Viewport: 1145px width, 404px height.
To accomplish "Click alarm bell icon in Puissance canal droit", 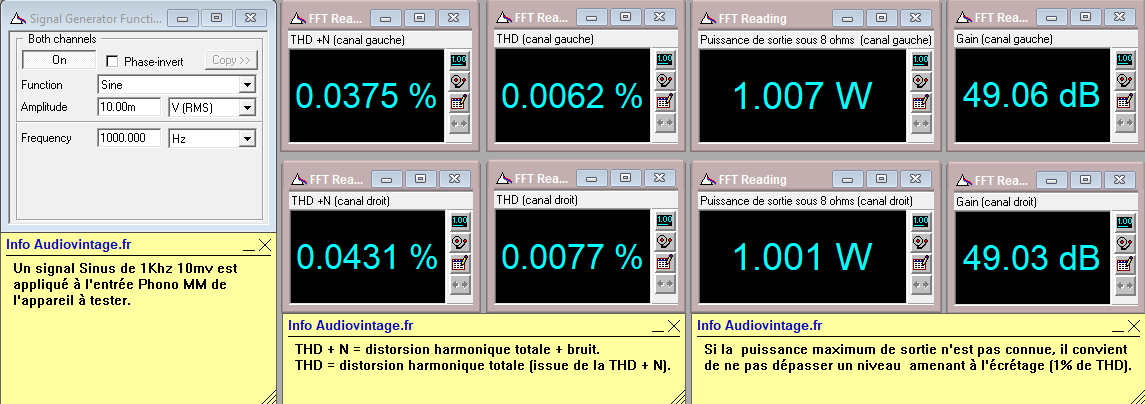I will 920,242.
